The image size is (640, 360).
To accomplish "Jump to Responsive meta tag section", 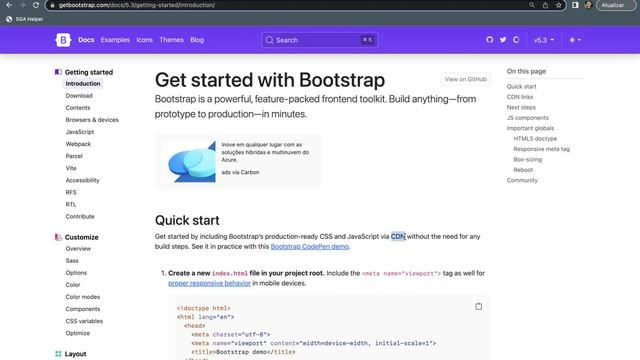I will 541,149.
